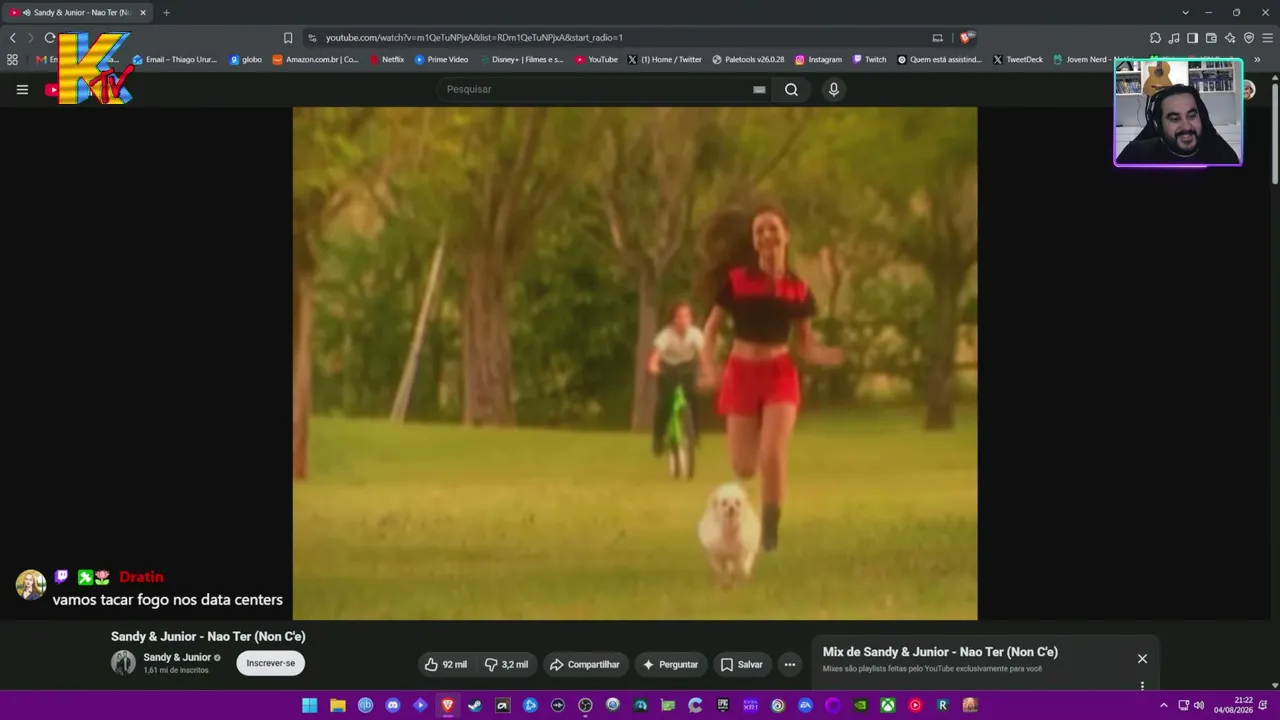Reload the page with the refresh icon
Viewport: 1280px width, 720px height.
[x=50, y=38]
